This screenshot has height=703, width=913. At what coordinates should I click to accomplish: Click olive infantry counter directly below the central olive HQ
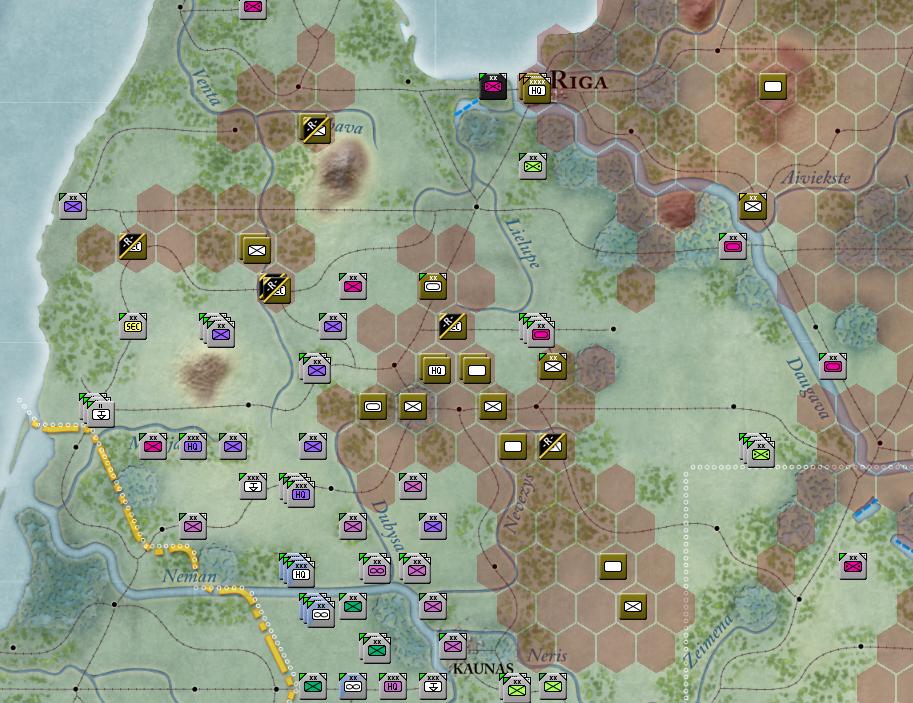point(413,406)
